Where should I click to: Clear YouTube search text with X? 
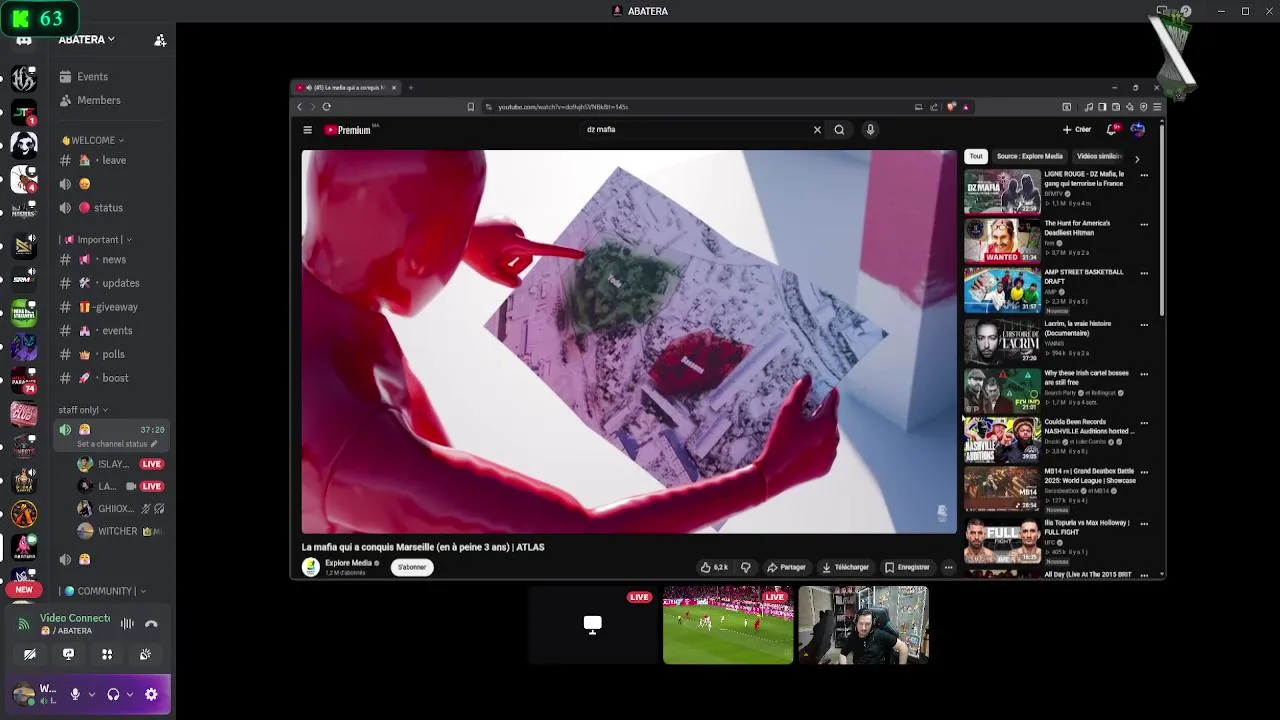817,130
